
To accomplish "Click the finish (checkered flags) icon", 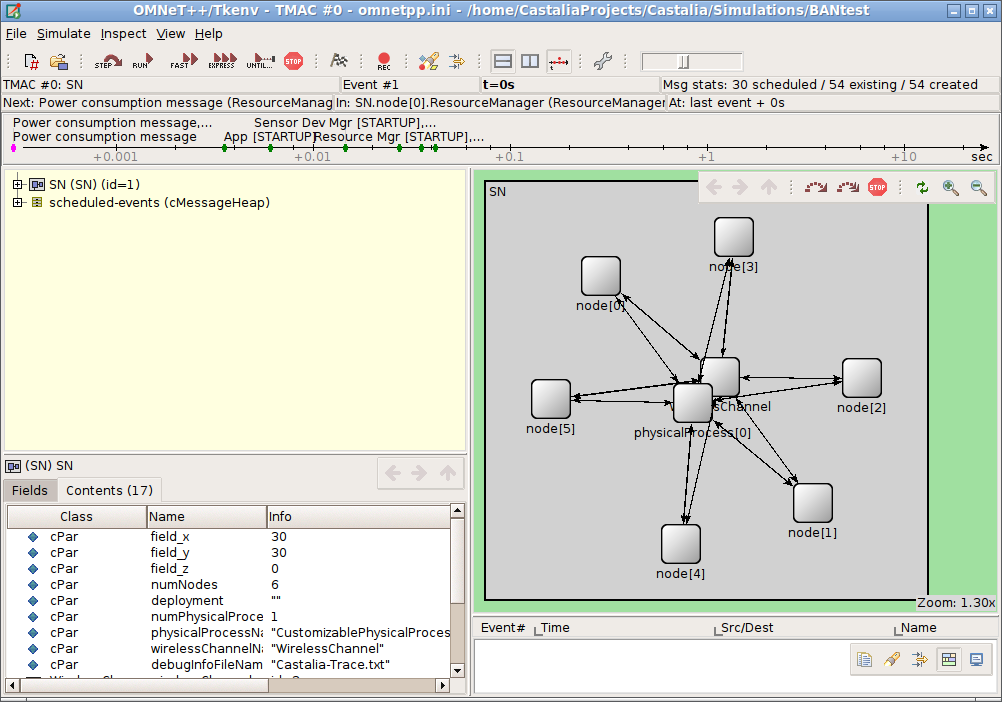I will coord(339,61).
